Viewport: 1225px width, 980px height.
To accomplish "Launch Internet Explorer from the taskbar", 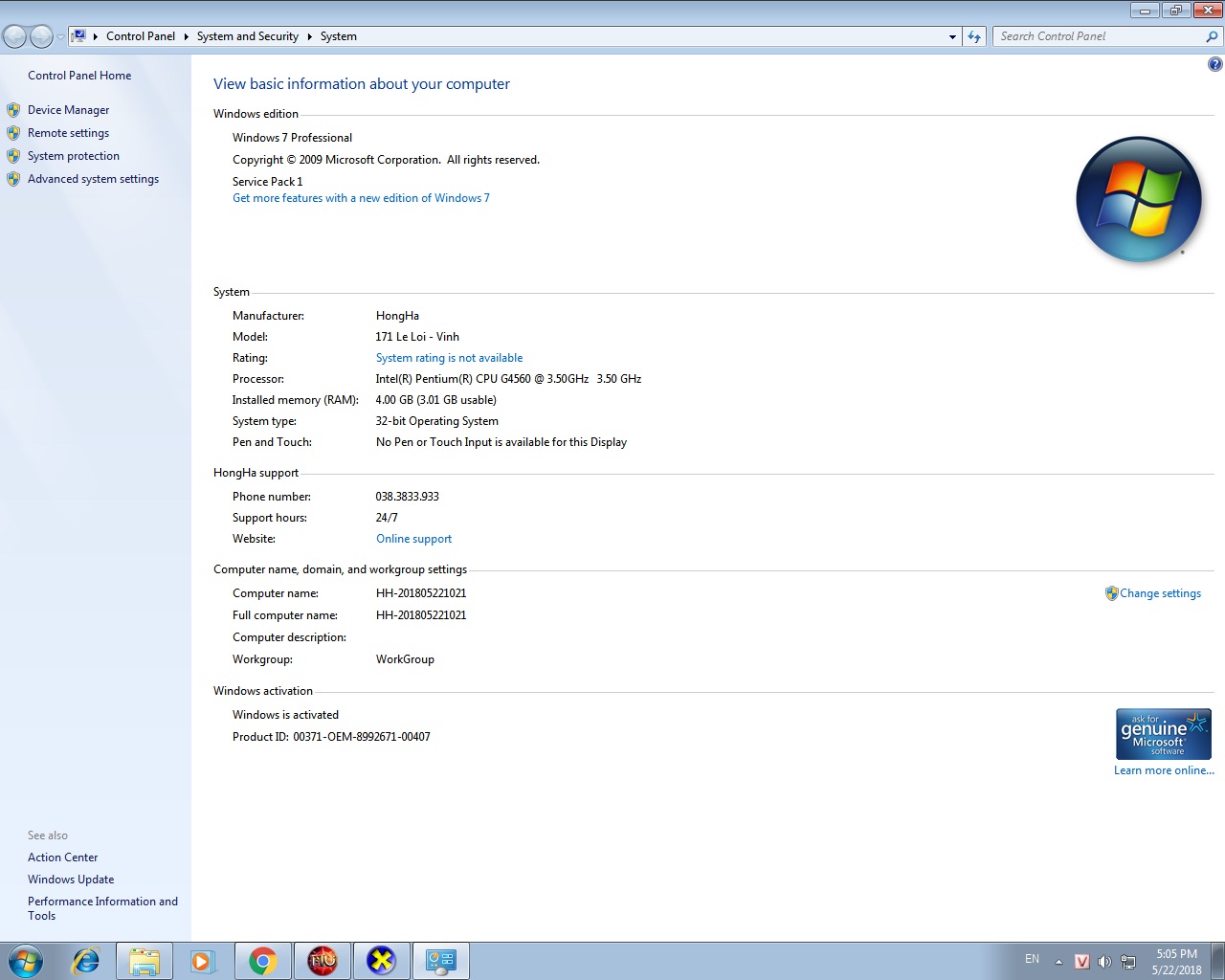I will coord(86,960).
